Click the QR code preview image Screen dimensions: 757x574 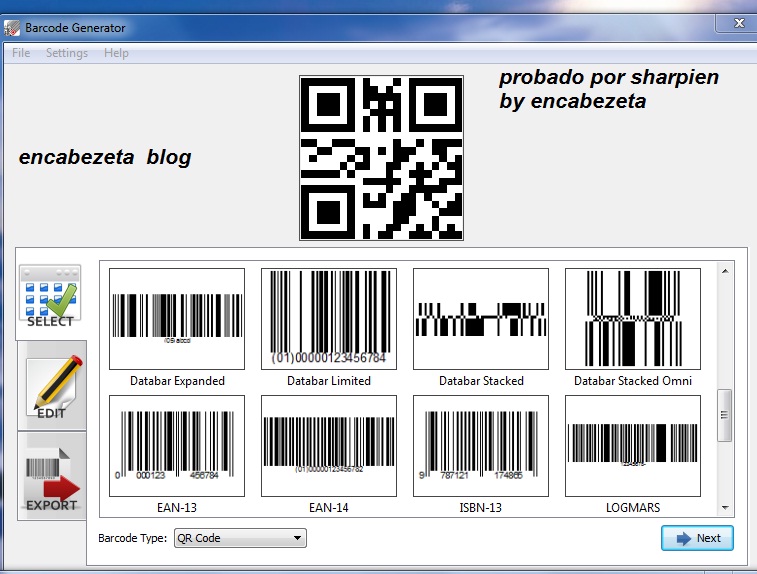381,158
